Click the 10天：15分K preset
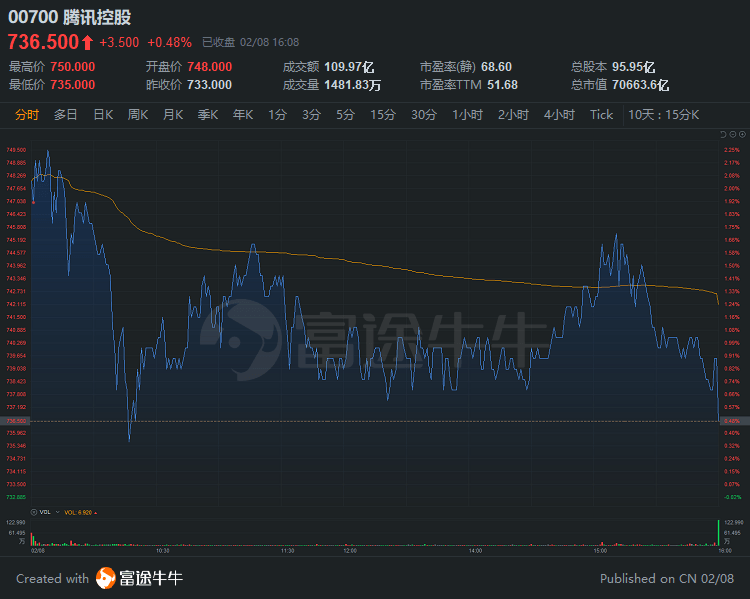This screenshot has height=599, width=750. 664,115
